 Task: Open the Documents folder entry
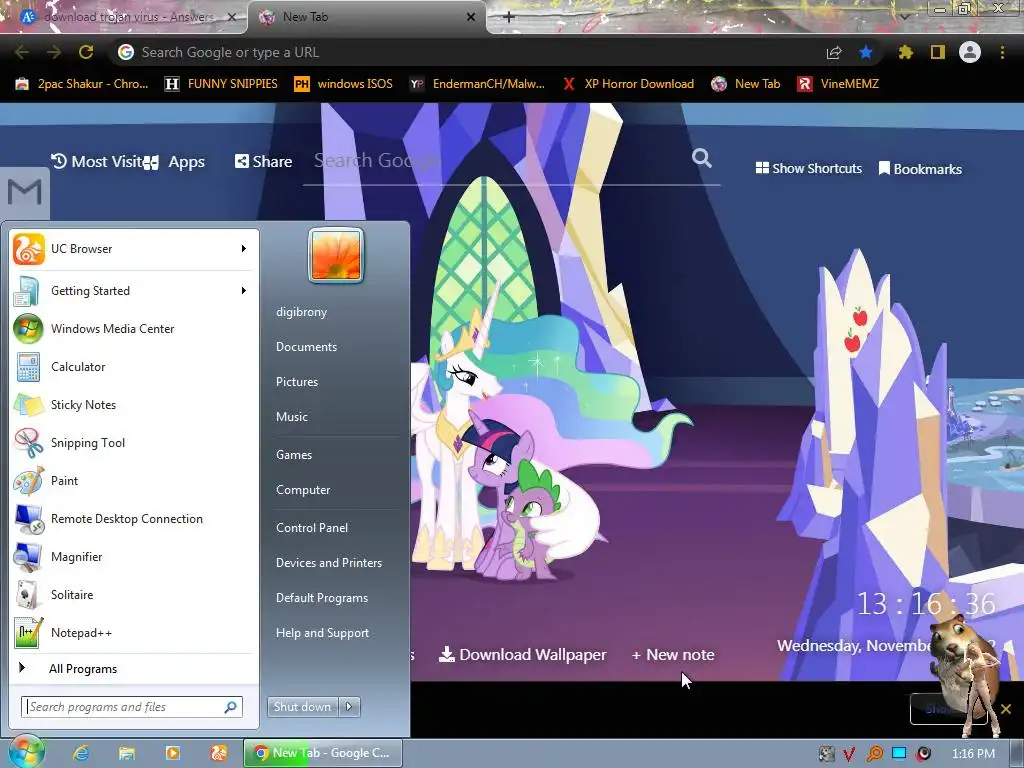click(x=306, y=347)
